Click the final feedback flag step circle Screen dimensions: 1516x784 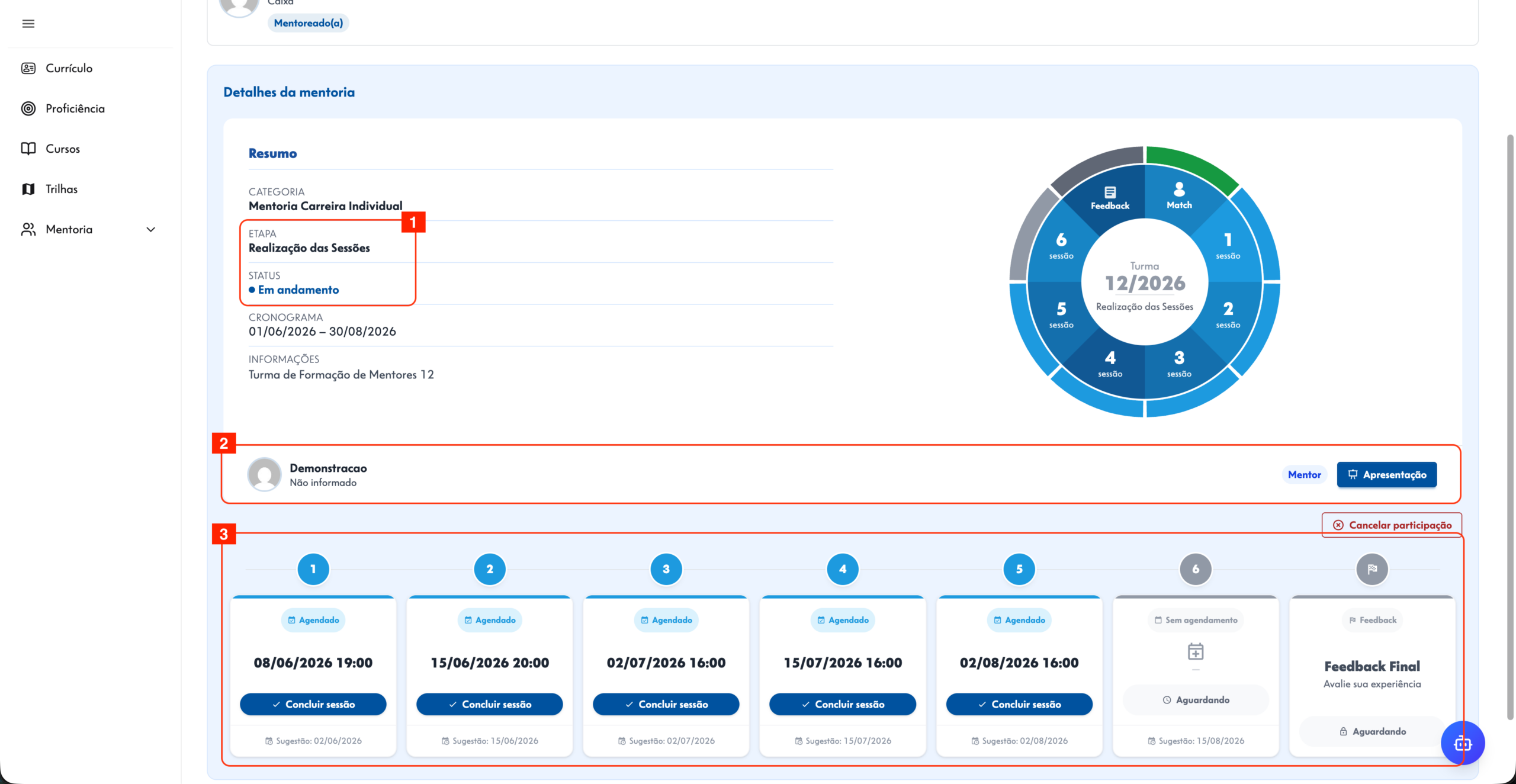(x=1372, y=569)
